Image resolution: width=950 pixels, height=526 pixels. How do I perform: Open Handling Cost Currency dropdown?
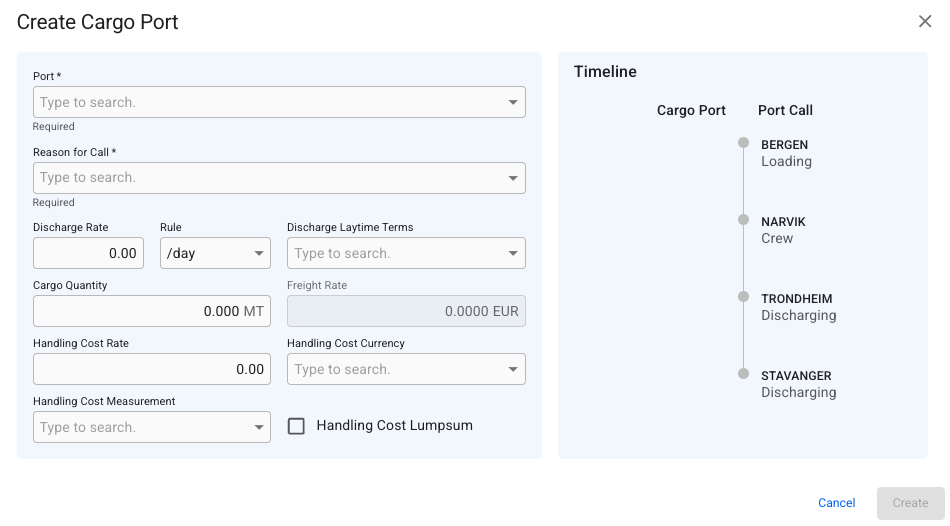tap(513, 369)
